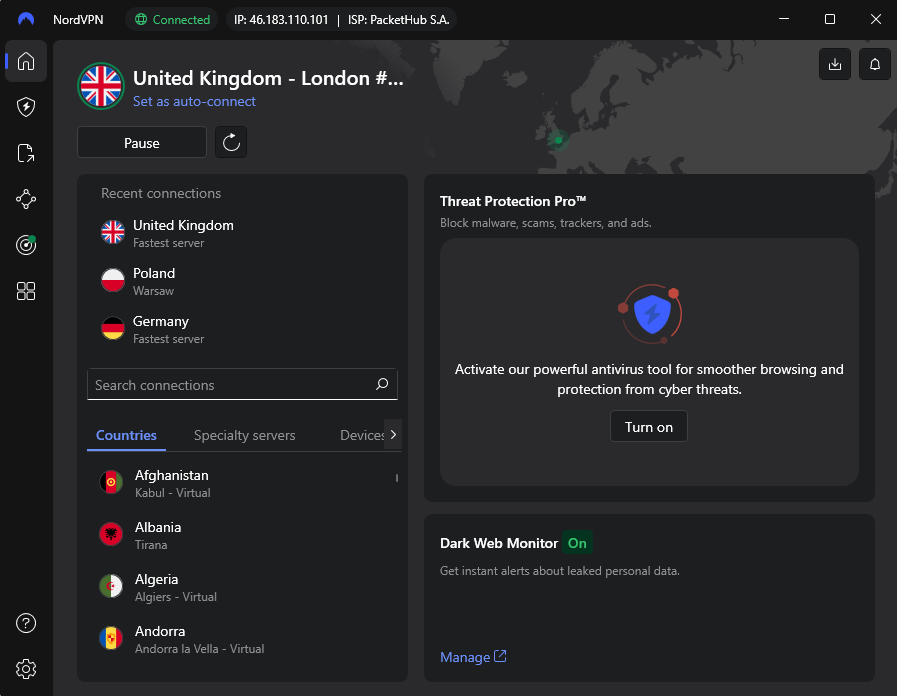The width and height of the screenshot is (897, 696).
Task: Click the Poland flag in recent connections
Action: [113, 280]
